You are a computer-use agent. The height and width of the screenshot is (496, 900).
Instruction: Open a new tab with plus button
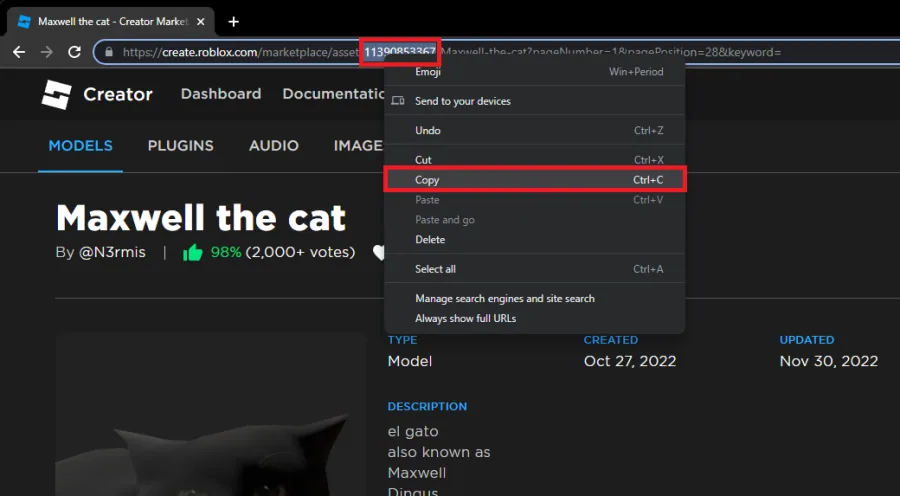(x=233, y=22)
